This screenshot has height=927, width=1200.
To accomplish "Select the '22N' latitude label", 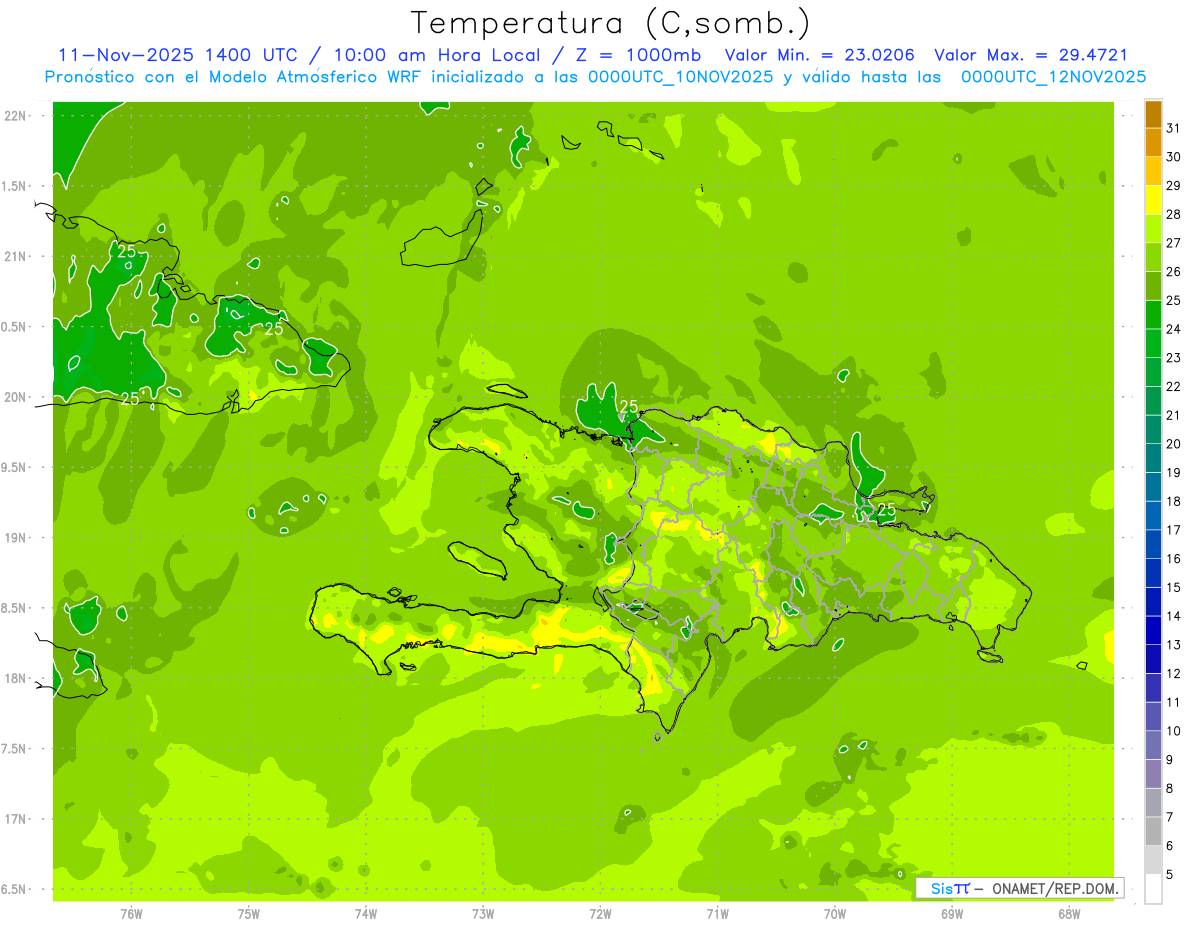I will (x=14, y=115).
